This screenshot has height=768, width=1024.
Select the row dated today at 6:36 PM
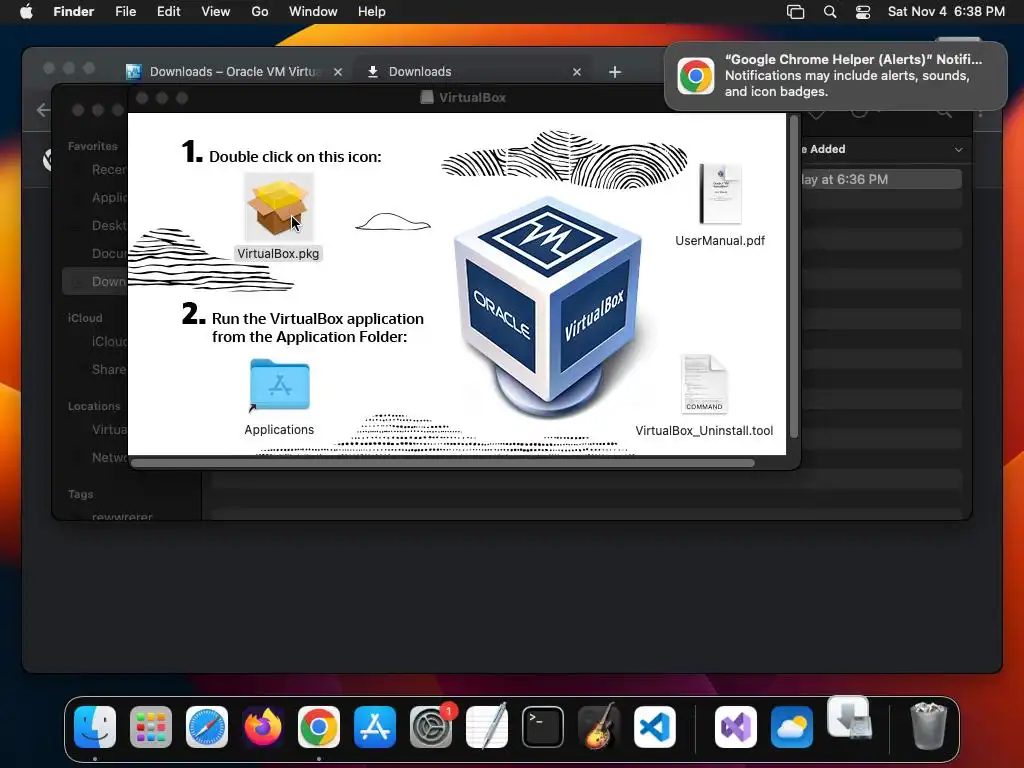click(x=880, y=180)
